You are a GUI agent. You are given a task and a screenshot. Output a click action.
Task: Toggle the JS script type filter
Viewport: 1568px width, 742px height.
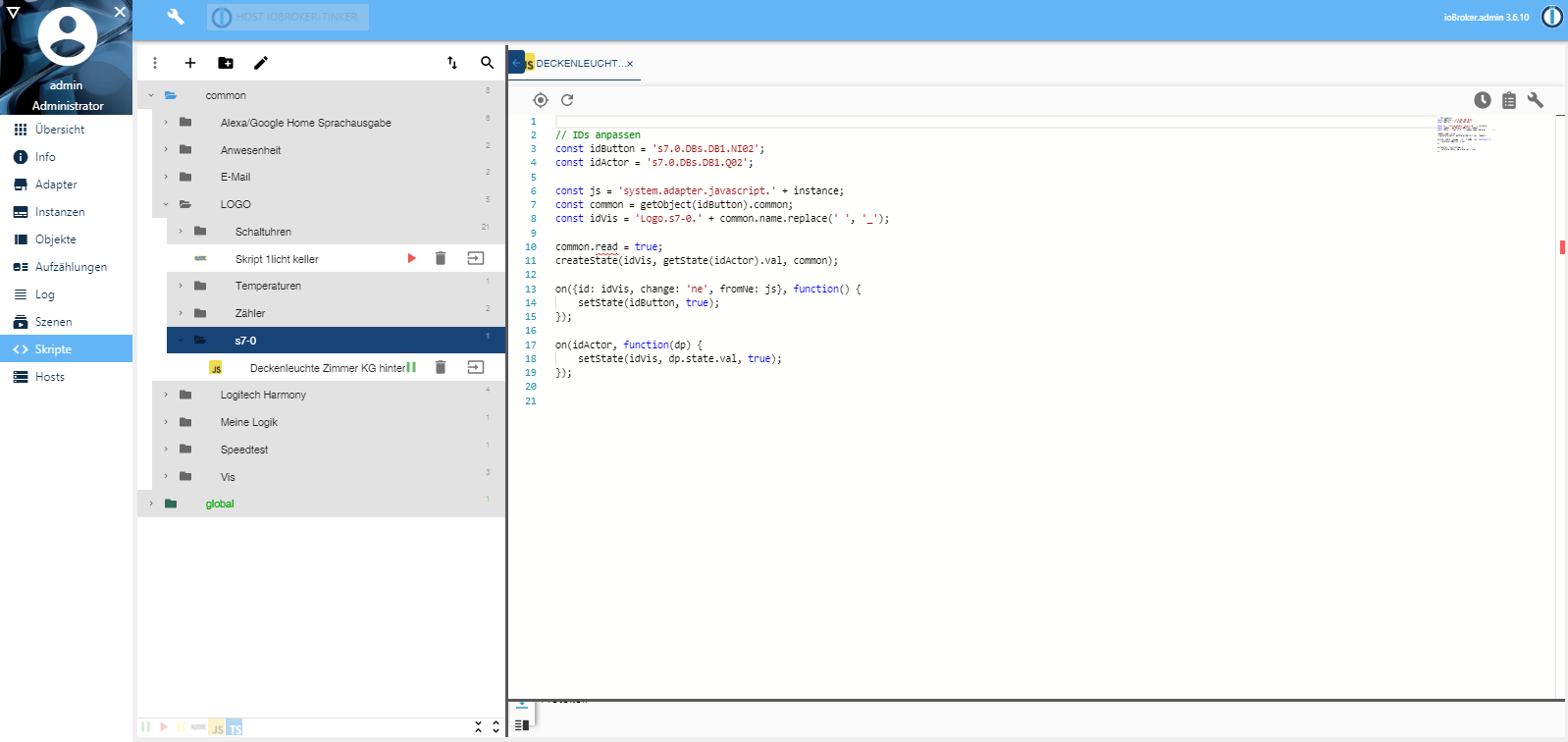pyautogui.click(x=217, y=728)
